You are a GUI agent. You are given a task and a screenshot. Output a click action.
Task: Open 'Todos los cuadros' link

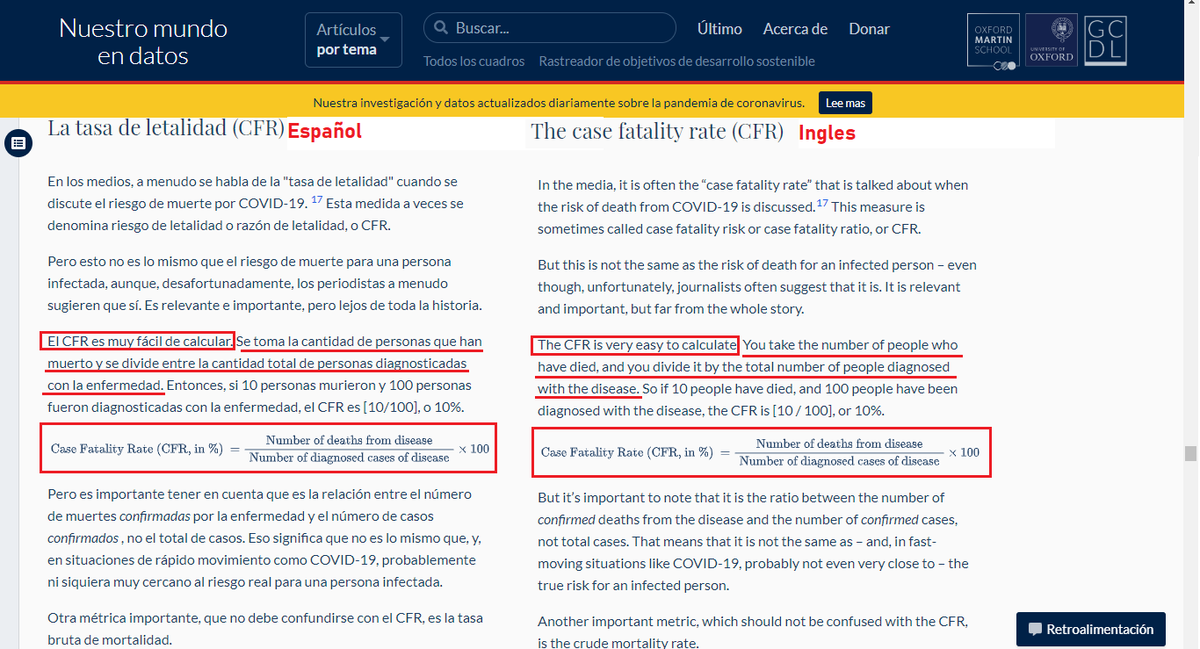(474, 61)
